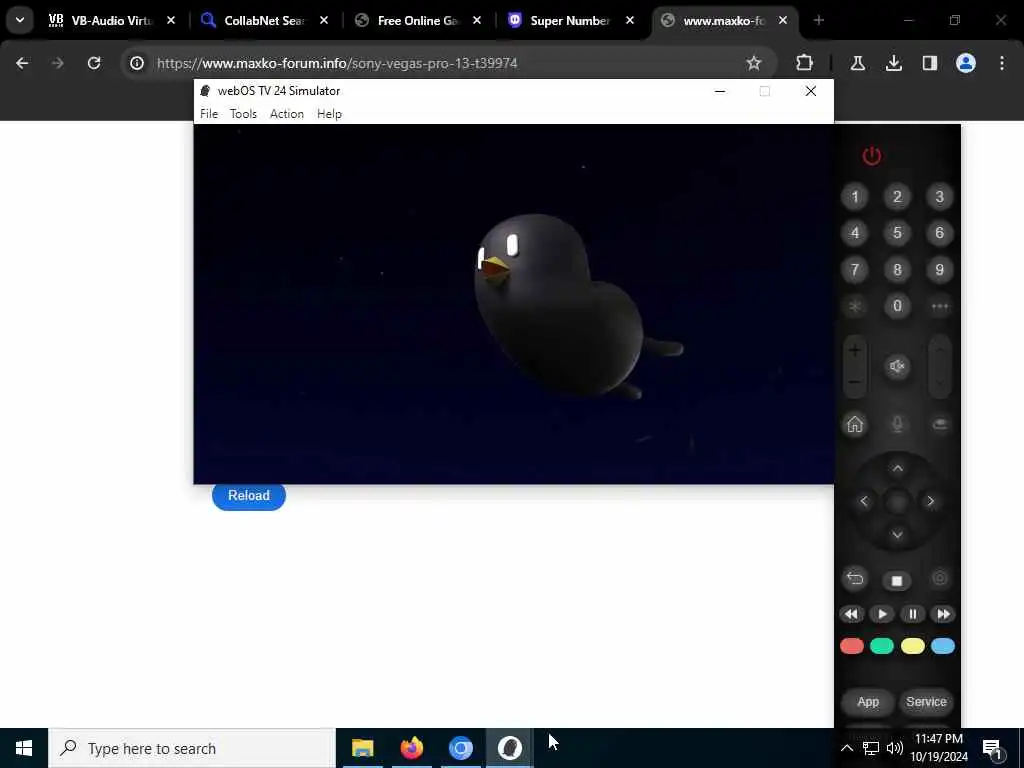Click the OK center D-pad button
The width and height of the screenshot is (1024, 768).
[898, 502]
